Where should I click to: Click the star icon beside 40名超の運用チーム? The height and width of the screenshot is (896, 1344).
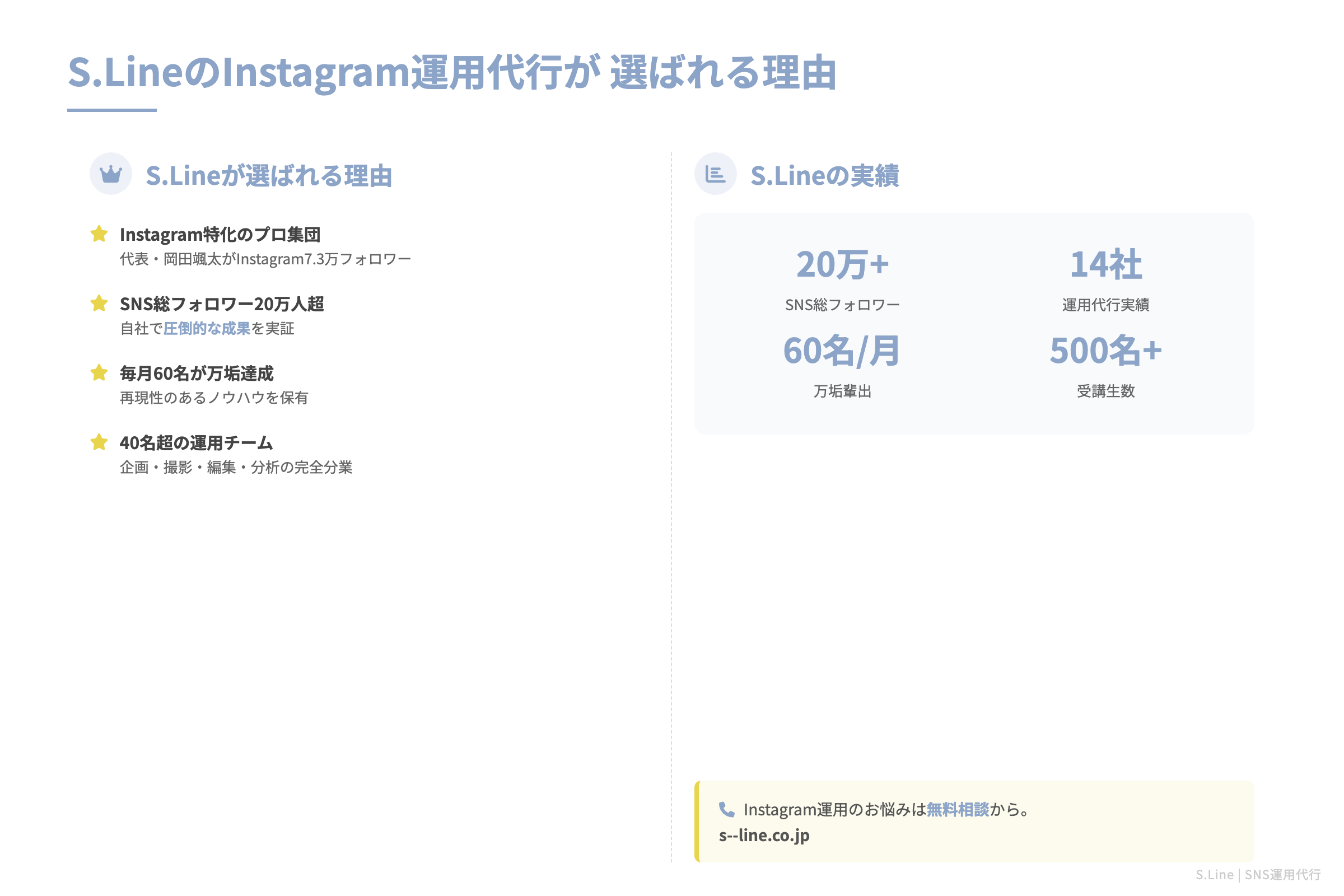pos(100,443)
